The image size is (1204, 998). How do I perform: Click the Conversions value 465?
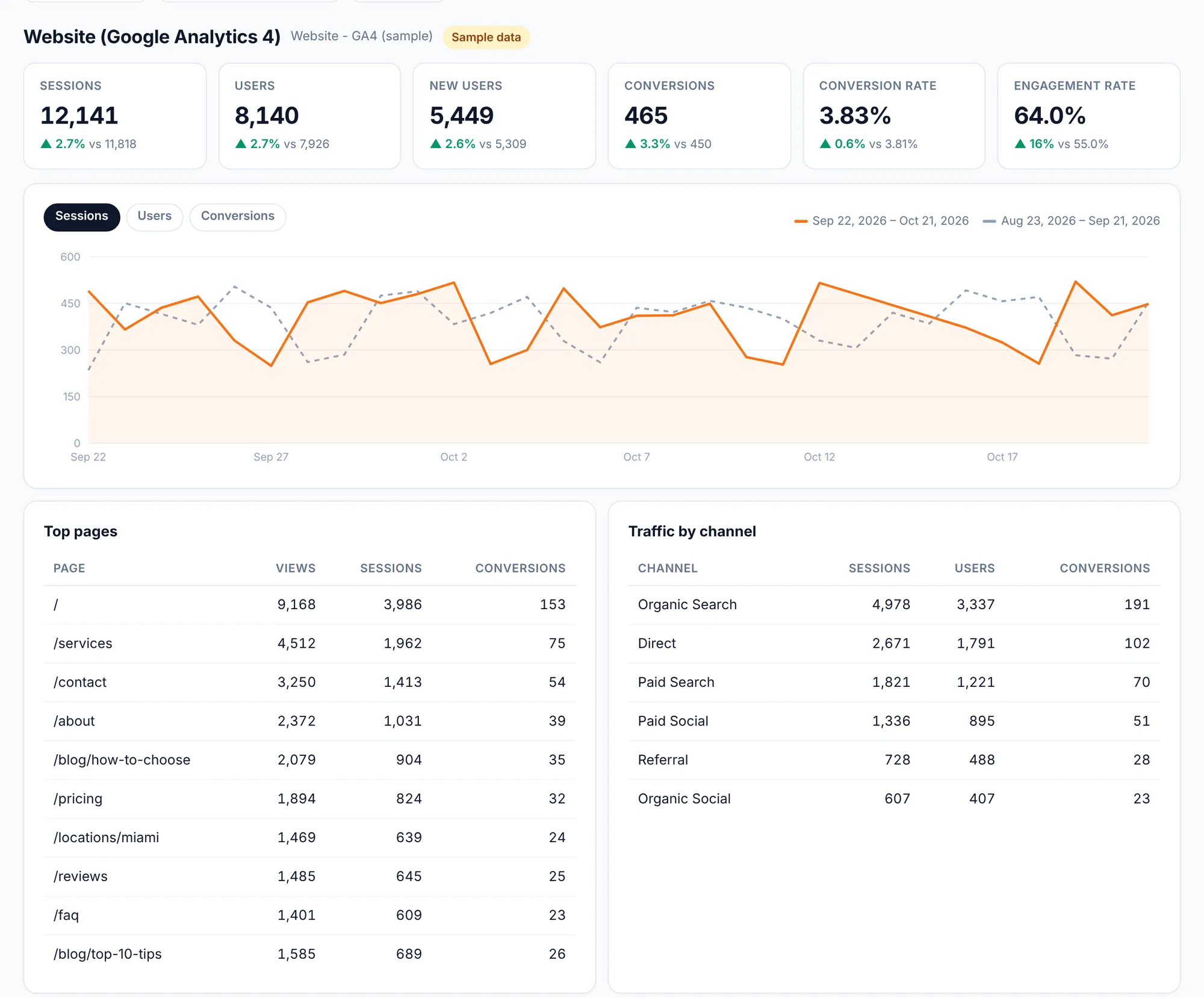pos(646,116)
